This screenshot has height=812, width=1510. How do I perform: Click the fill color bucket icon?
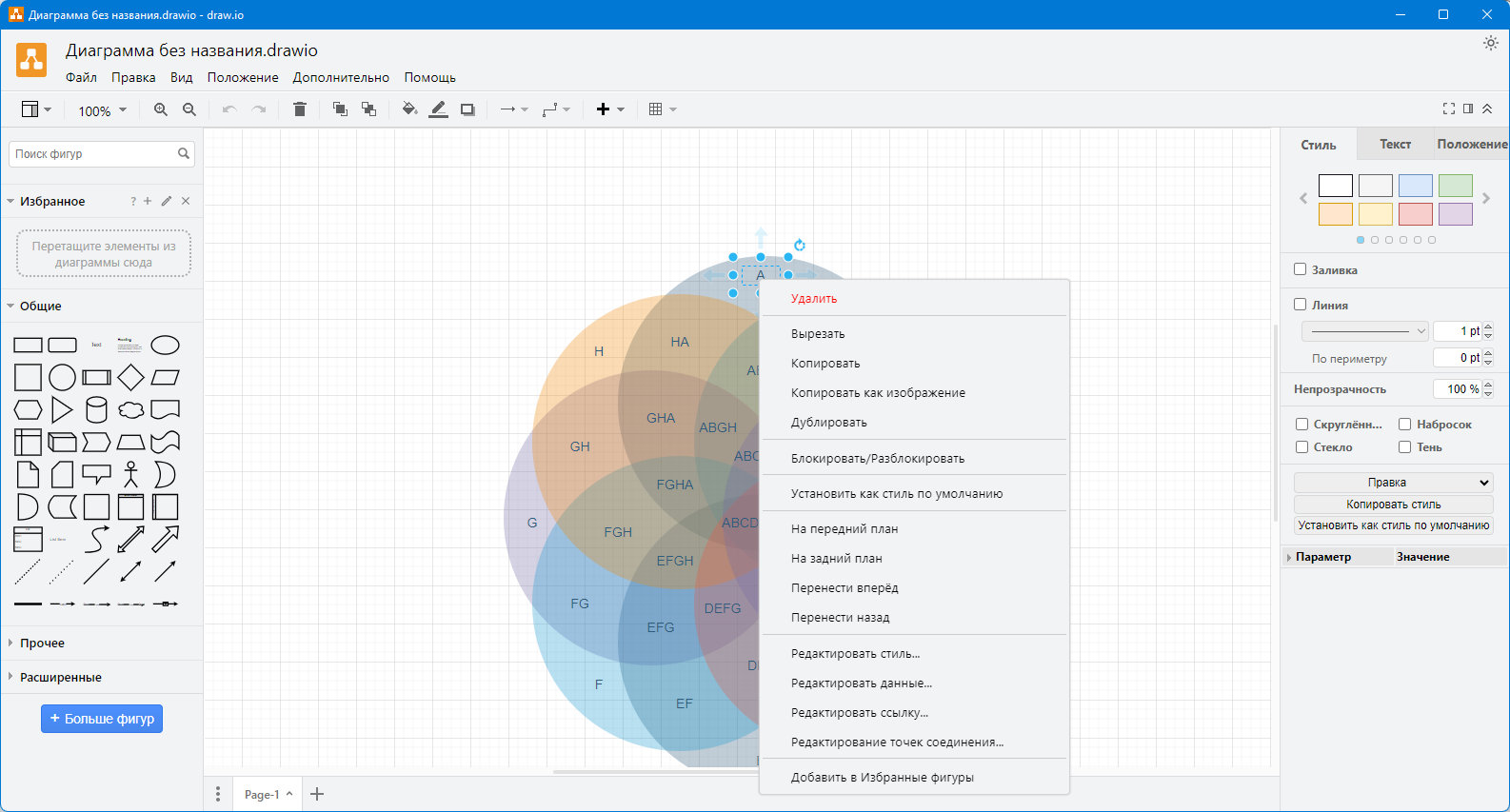409,109
